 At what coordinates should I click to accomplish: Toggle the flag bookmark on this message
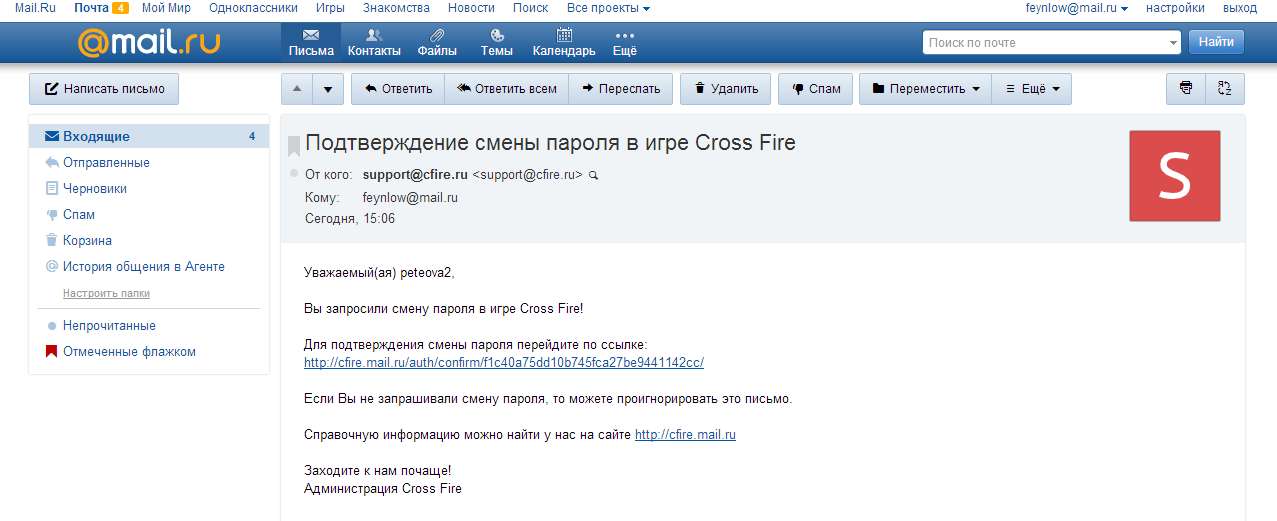[294, 146]
